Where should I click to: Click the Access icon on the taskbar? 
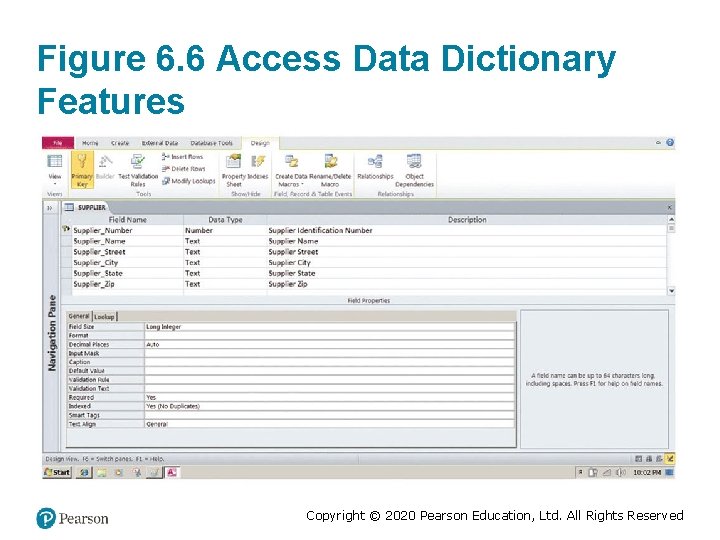(x=172, y=472)
